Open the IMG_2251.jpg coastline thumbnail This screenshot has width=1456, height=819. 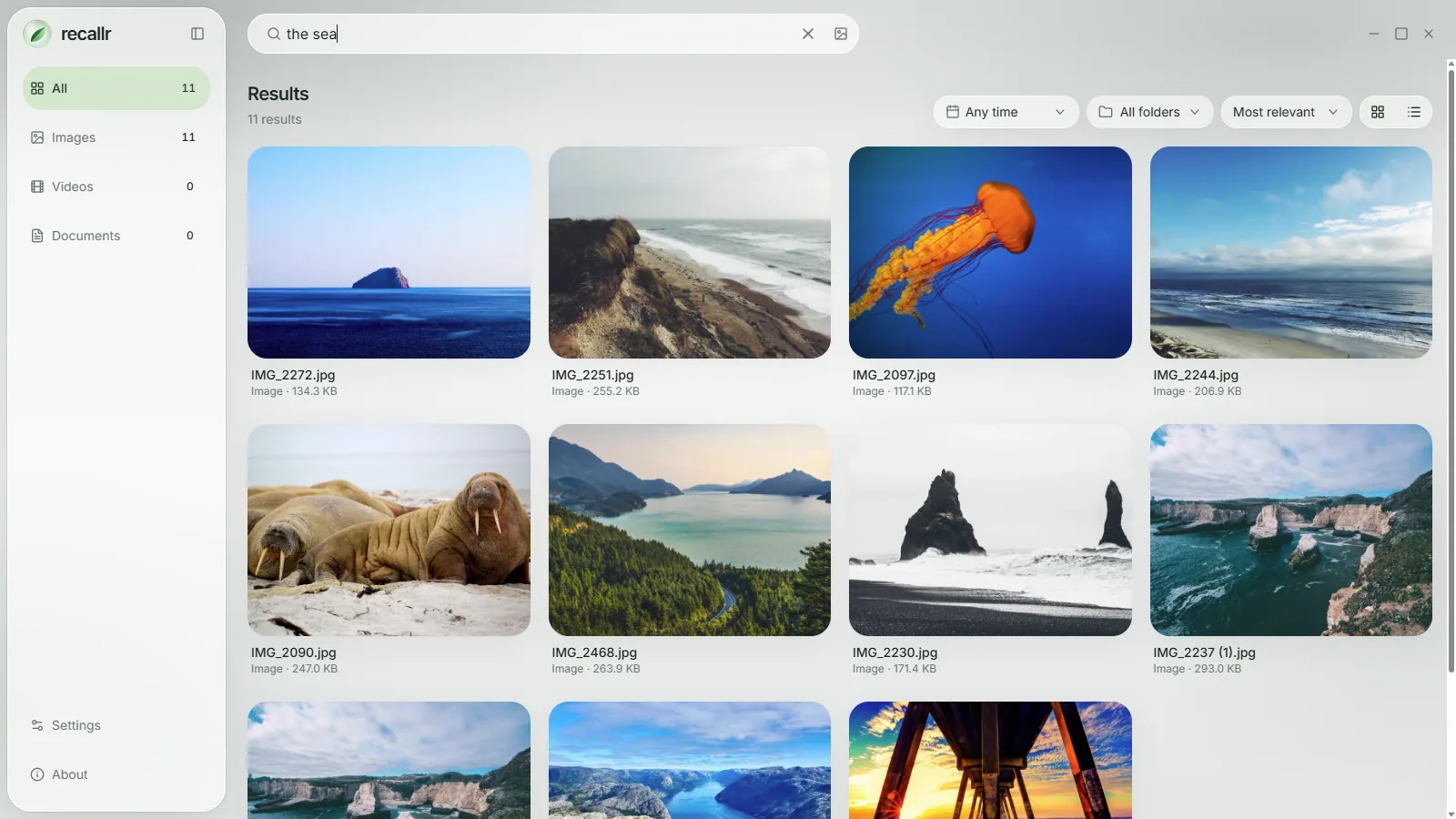point(690,252)
